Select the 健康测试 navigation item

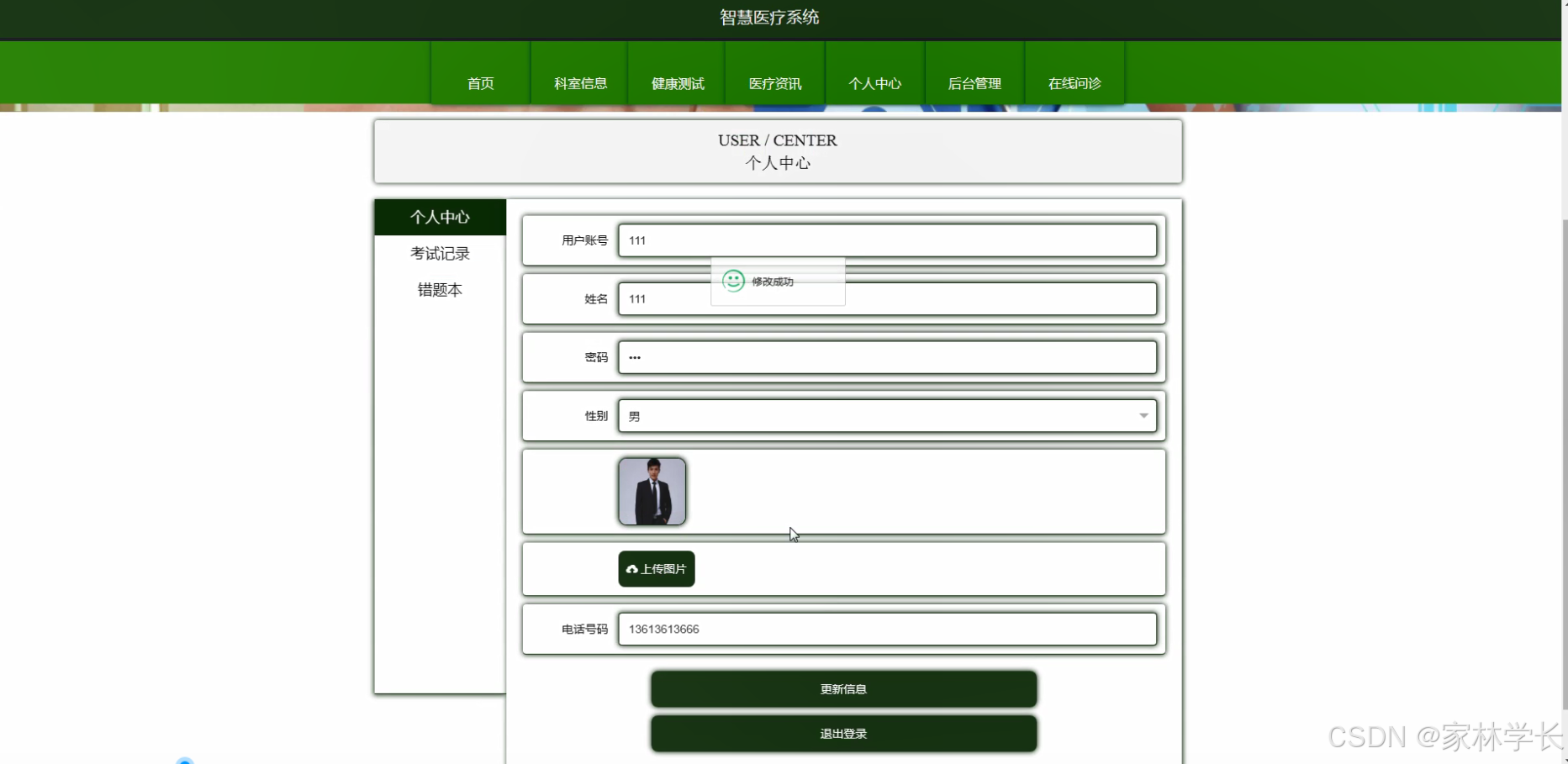coord(676,83)
